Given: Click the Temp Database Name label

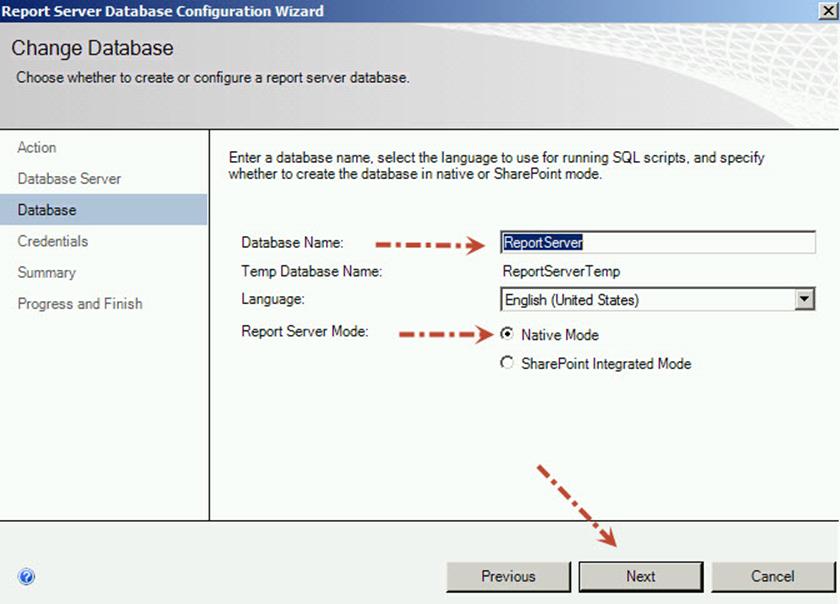Looking at the screenshot, I should 311,271.
